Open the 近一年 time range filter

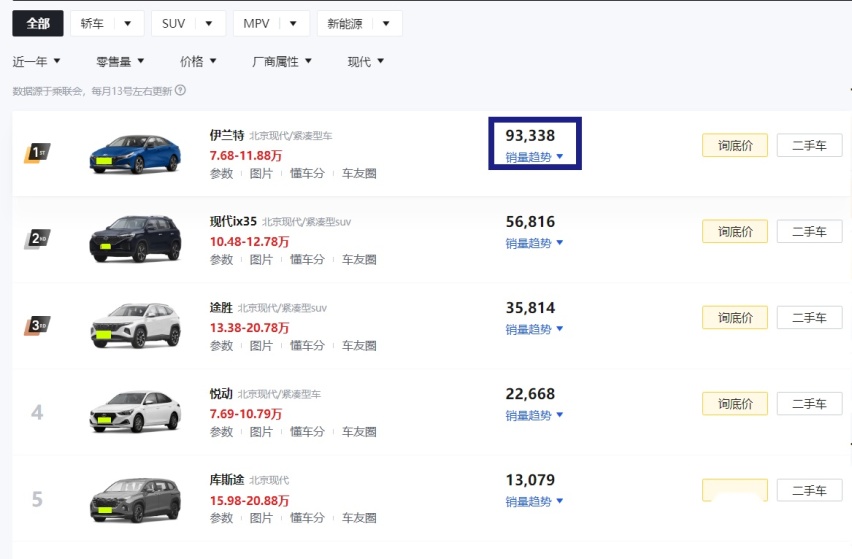36,61
